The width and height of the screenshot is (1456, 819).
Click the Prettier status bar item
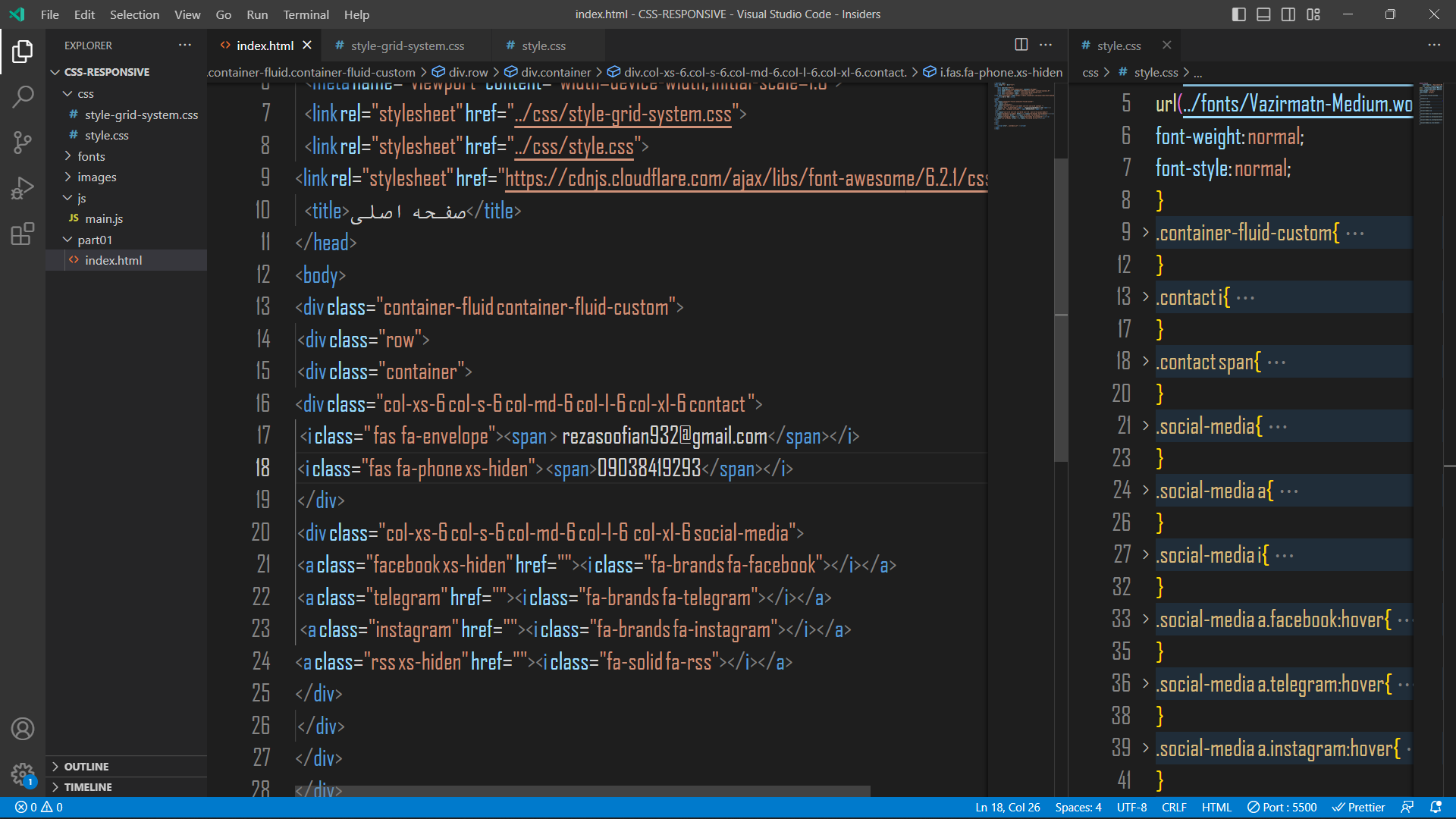coord(1359,808)
